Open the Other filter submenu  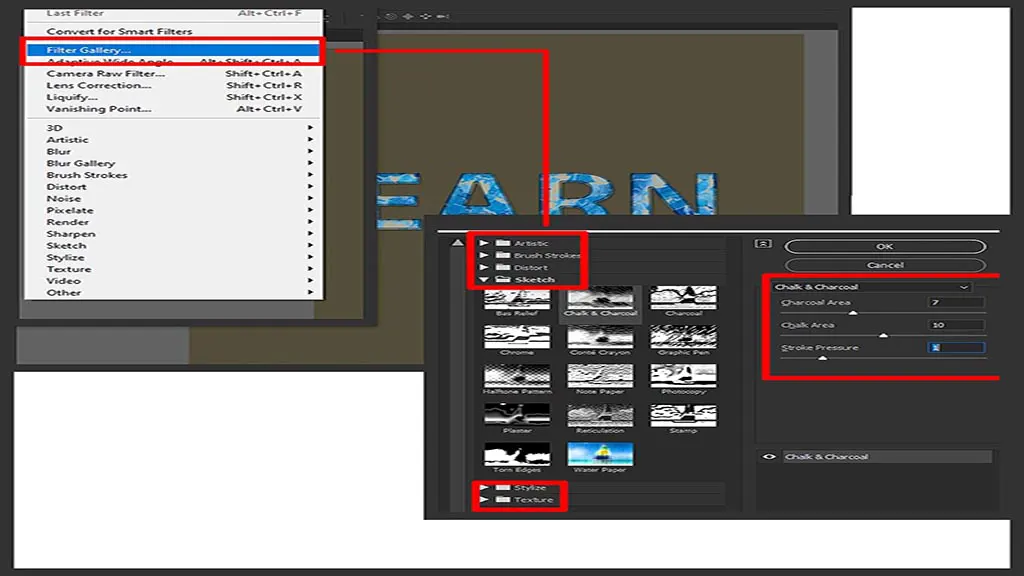174,293
